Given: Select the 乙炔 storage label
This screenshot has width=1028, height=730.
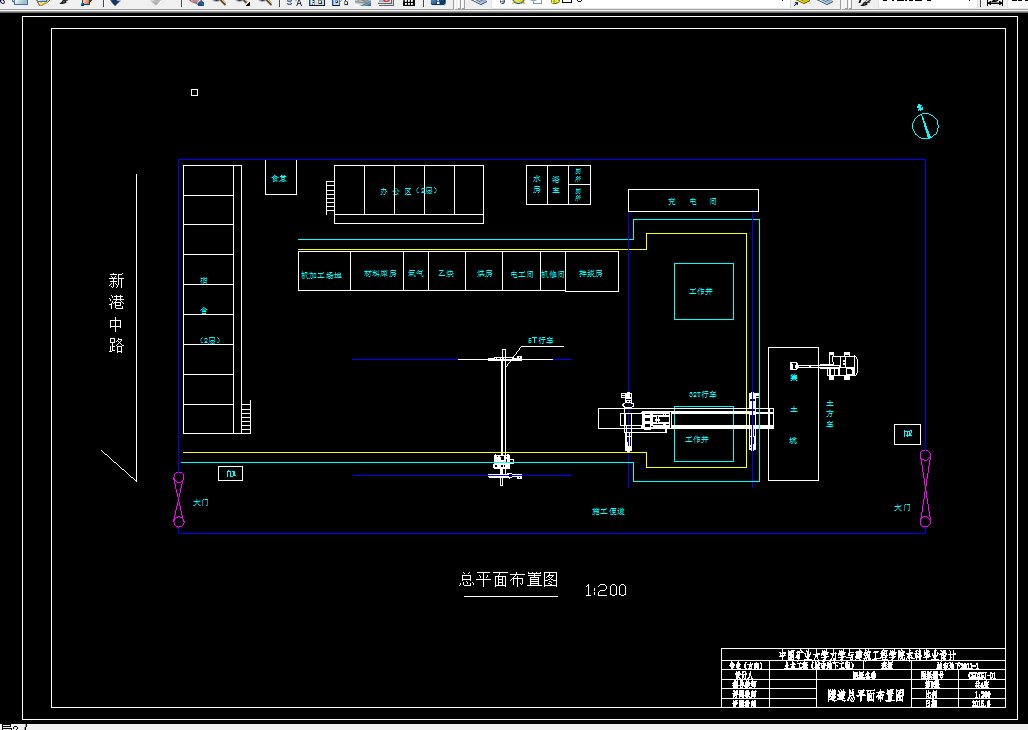Looking at the screenshot, I should 446,274.
